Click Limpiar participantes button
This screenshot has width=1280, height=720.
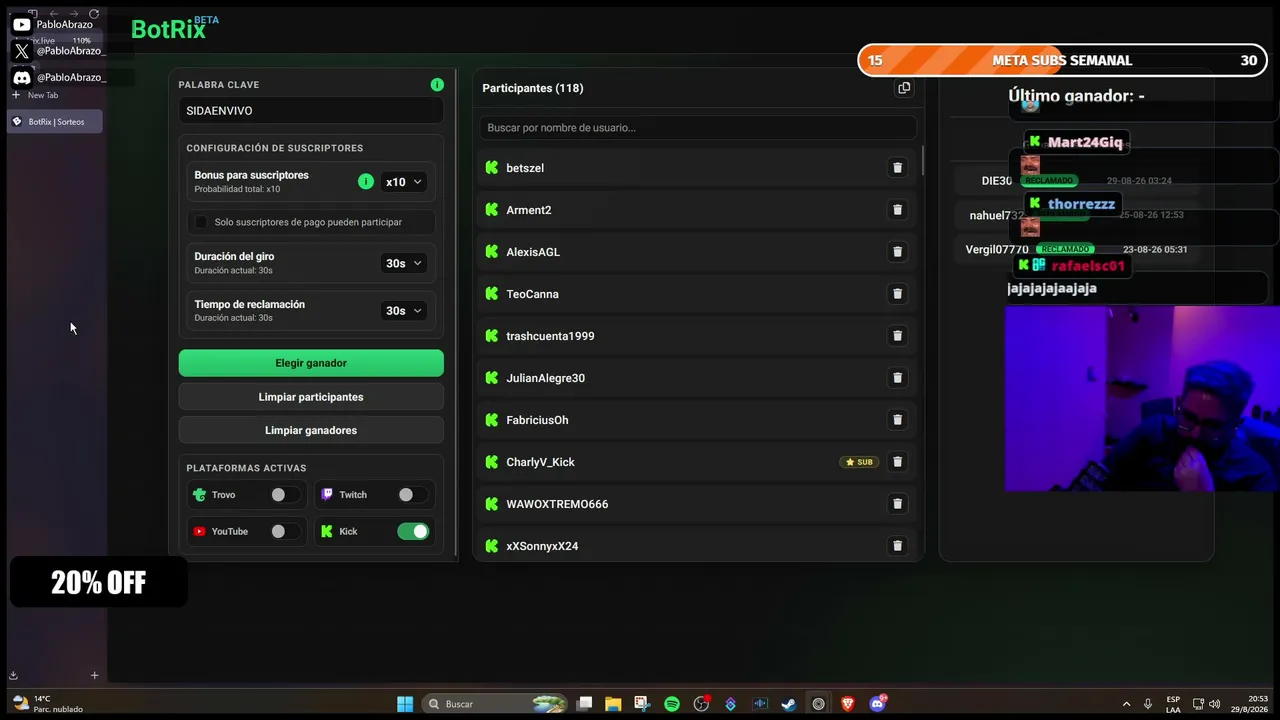pos(311,397)
